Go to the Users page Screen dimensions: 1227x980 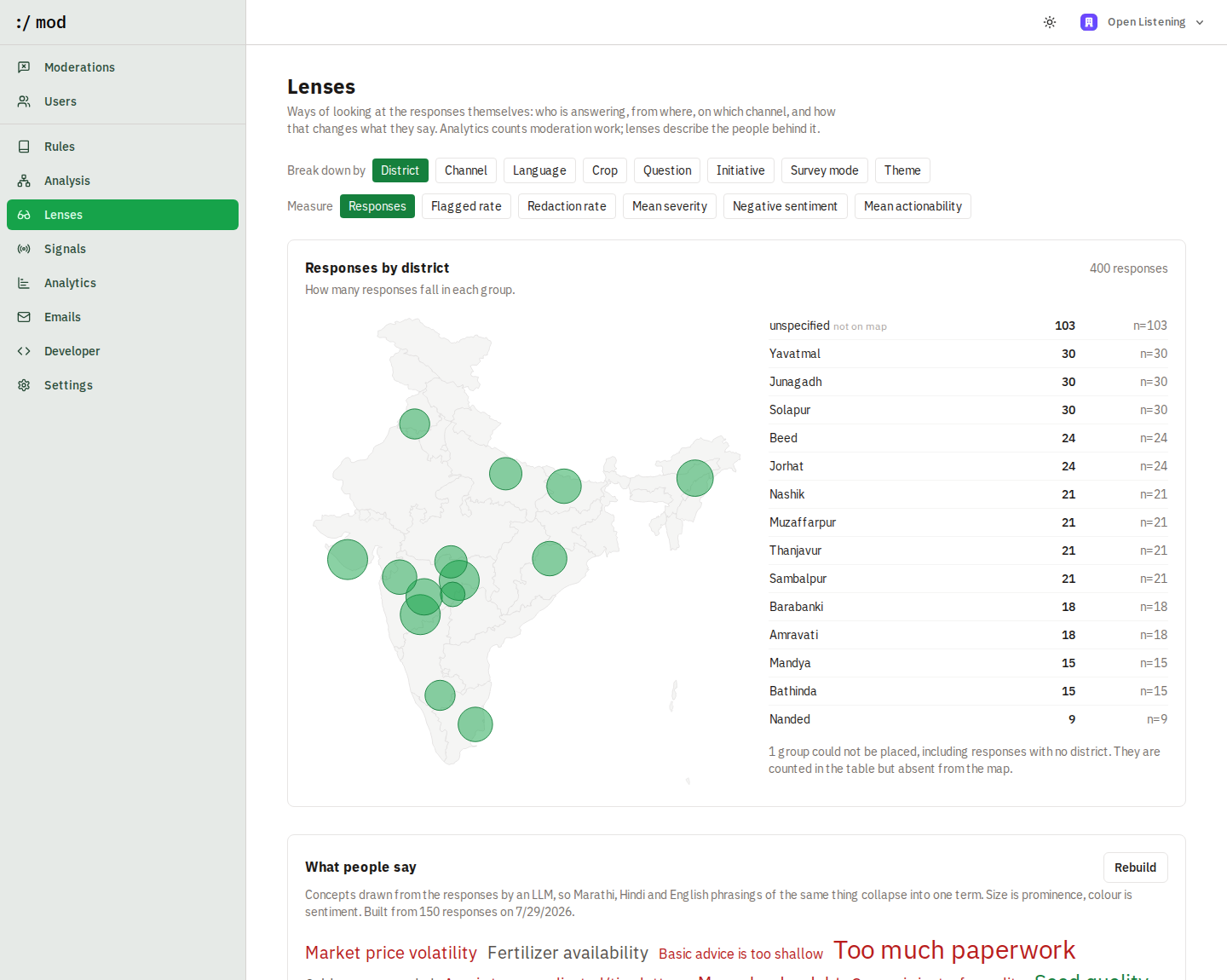tap(123, 101)
